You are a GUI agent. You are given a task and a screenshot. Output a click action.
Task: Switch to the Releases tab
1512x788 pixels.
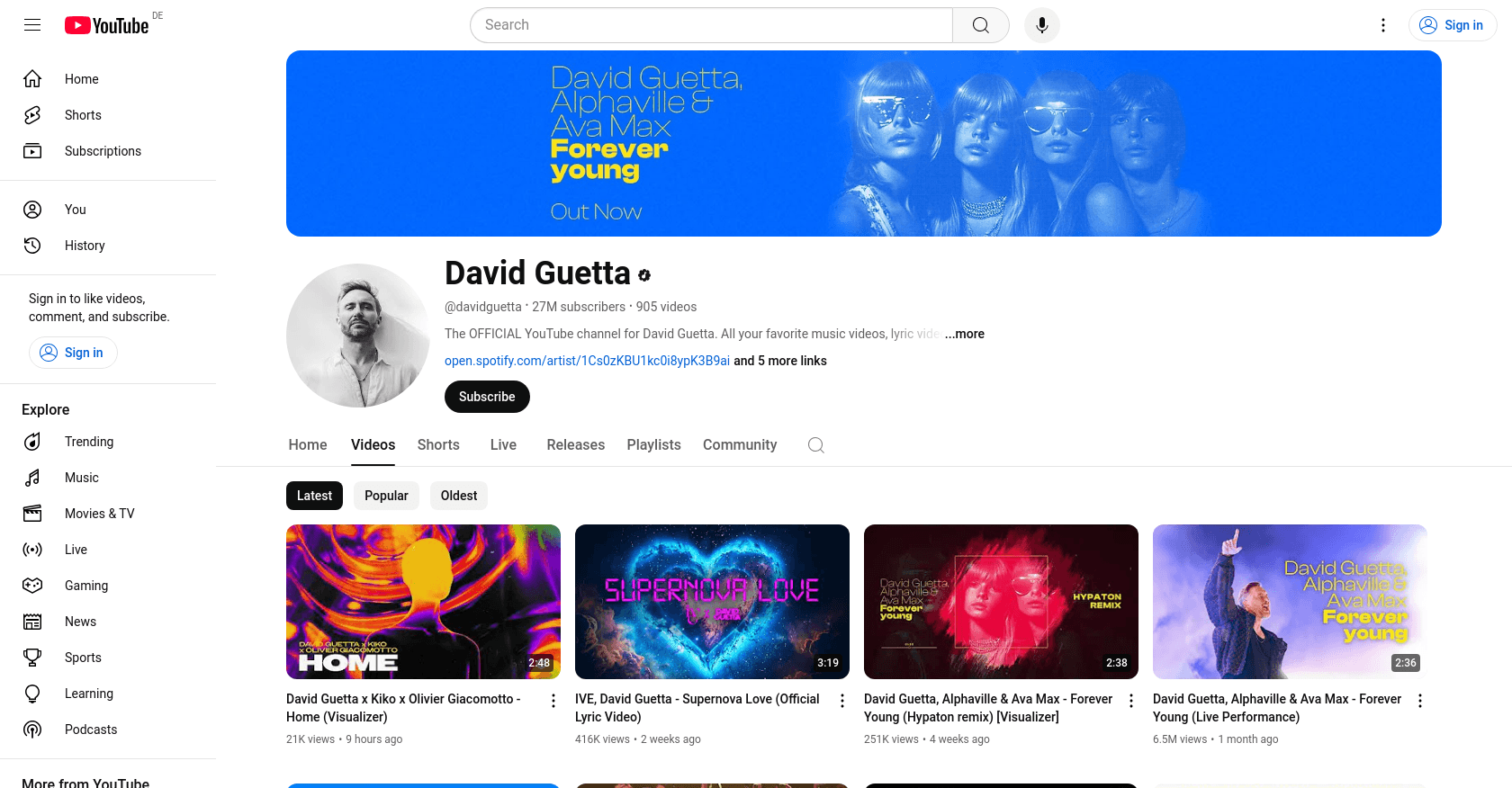tap(576, 445)
